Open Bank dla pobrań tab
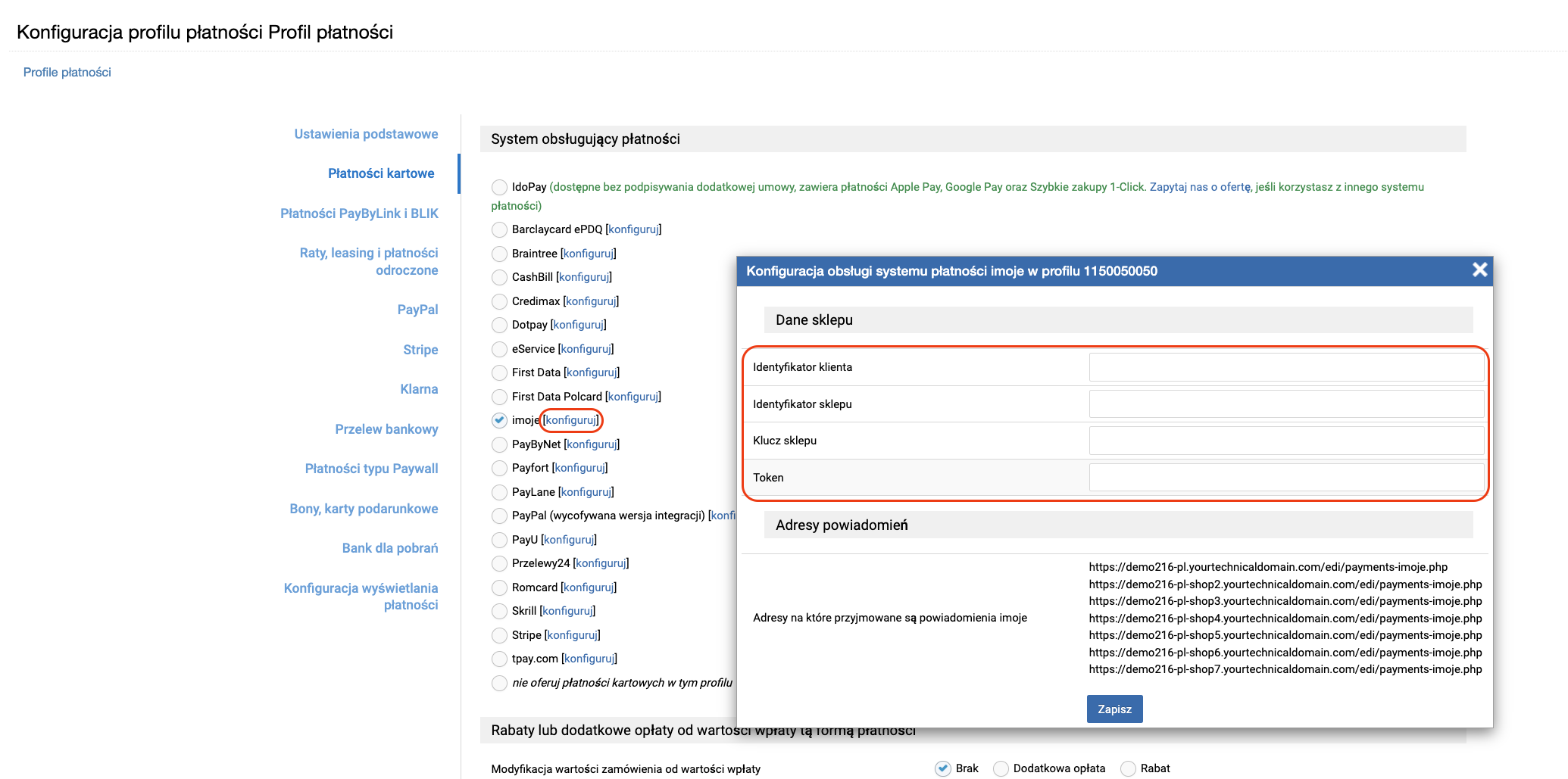Viewport: 1568px width, 779px height. (389, 548)
